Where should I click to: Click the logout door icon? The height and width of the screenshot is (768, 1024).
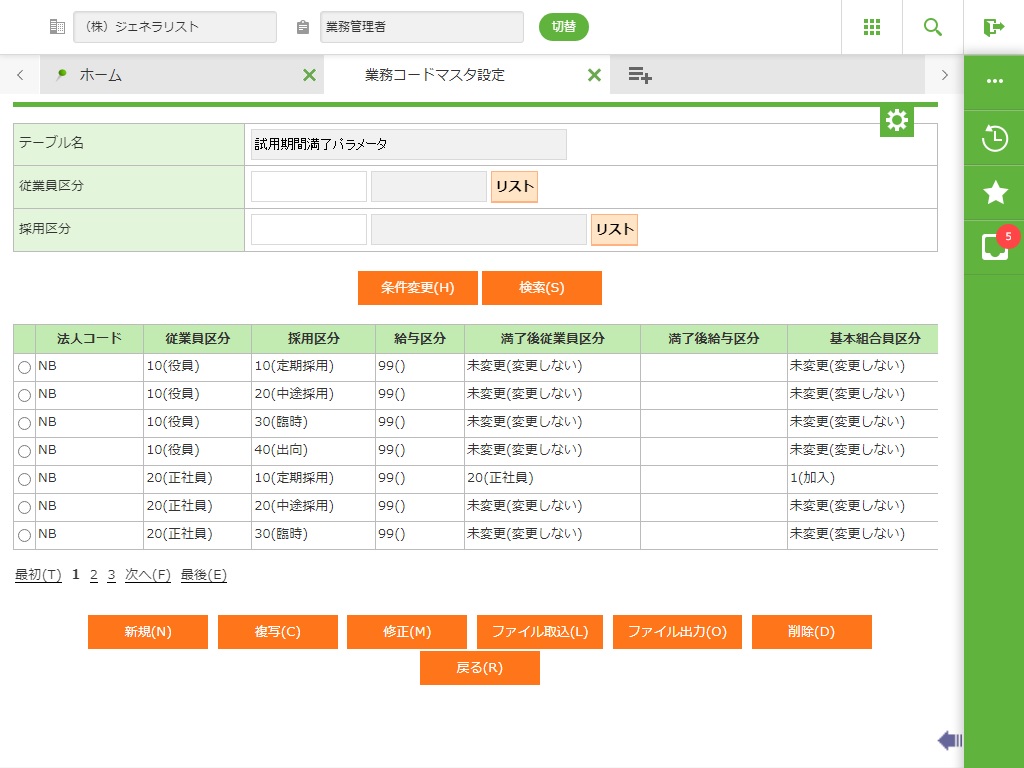(x=993, y=27)
